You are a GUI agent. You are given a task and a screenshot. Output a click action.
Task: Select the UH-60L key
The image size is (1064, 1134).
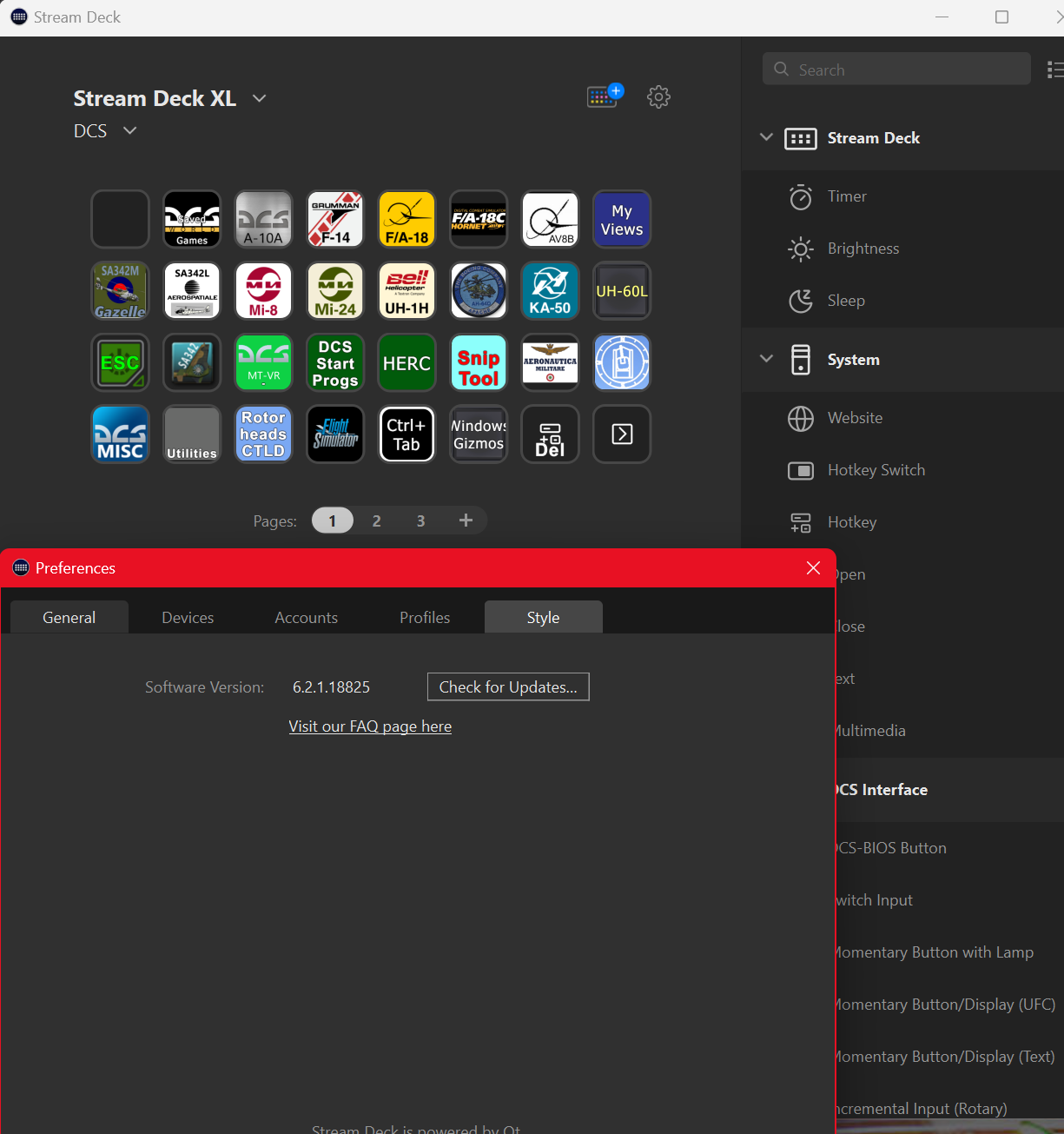pyautogui.click(x=622, y=291)
